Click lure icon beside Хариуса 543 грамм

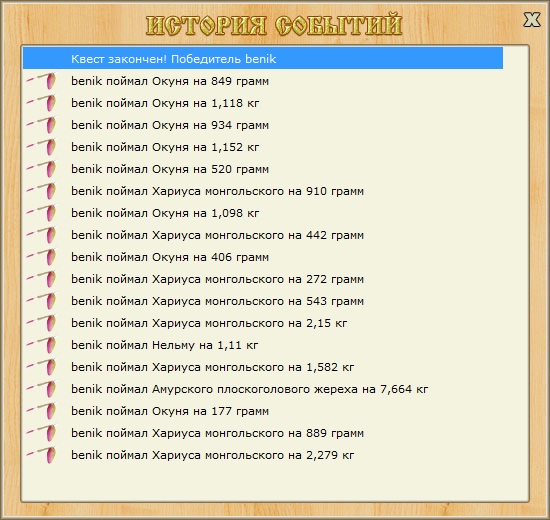pyautogui.click(x=41, y=301)
